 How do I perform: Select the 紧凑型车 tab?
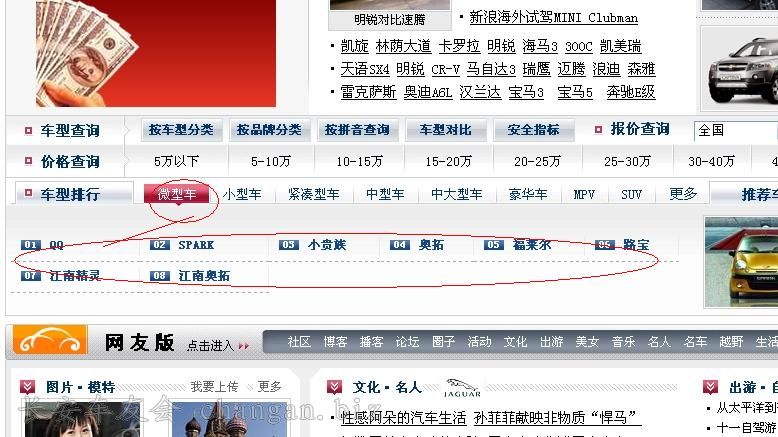pyautogui.click(x=313, y=194)
